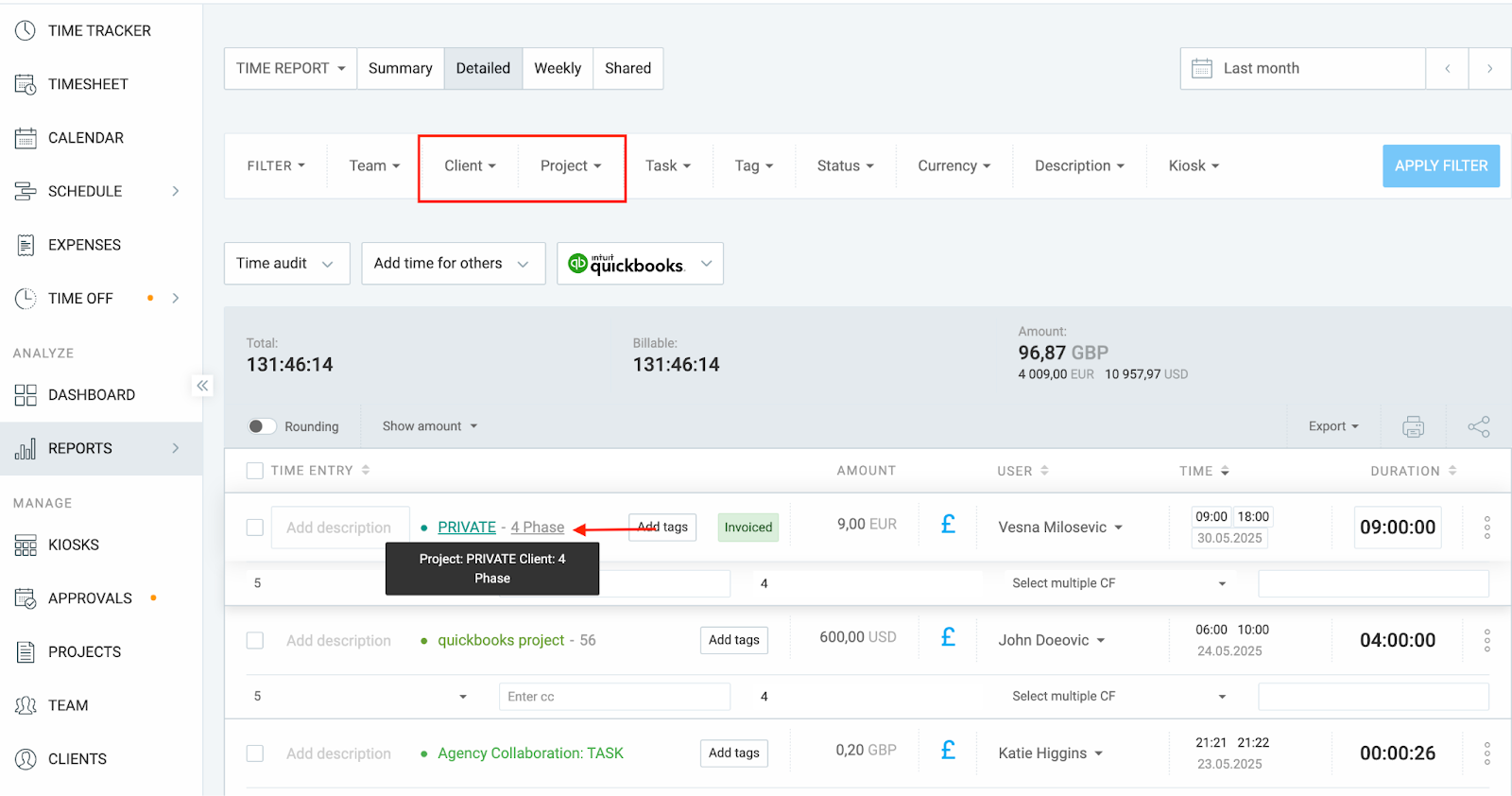Image resolution: width=1512 pixels, height=796 pixels.
Task: Open the Calendar sidebar icon
Action: [26, 138]
